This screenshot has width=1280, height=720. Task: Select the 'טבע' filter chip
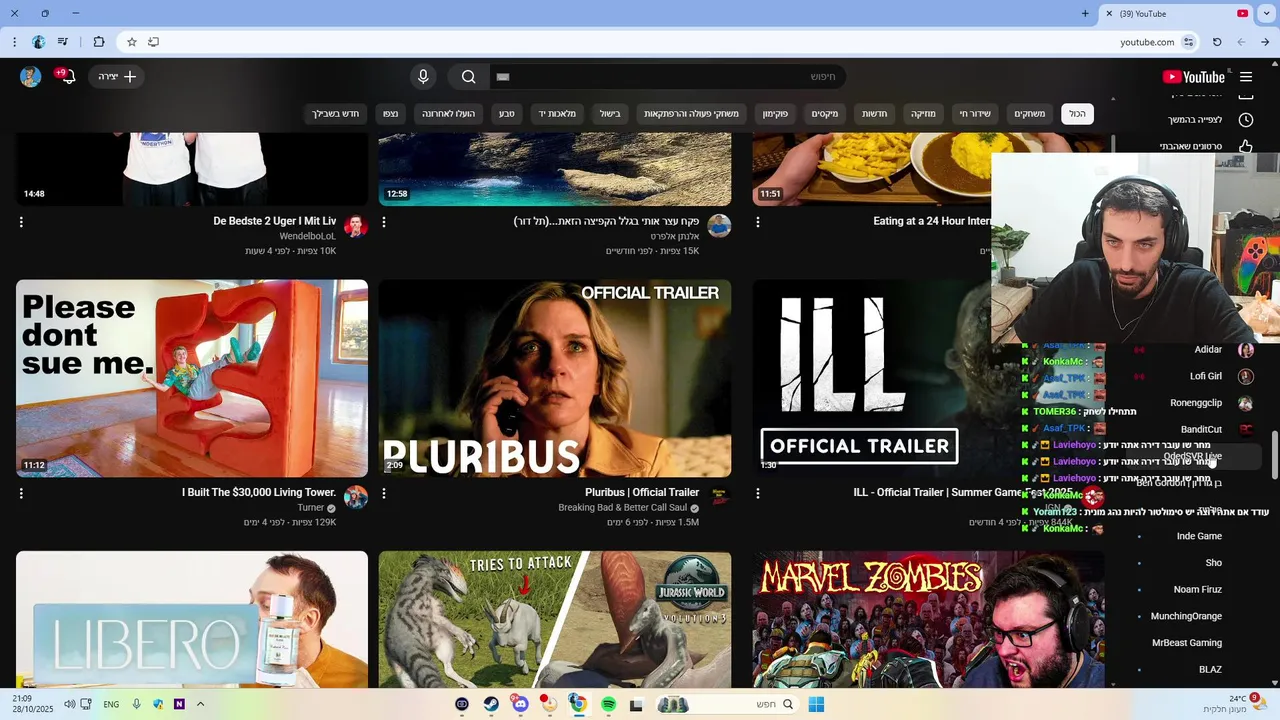(x=507, y=114)
